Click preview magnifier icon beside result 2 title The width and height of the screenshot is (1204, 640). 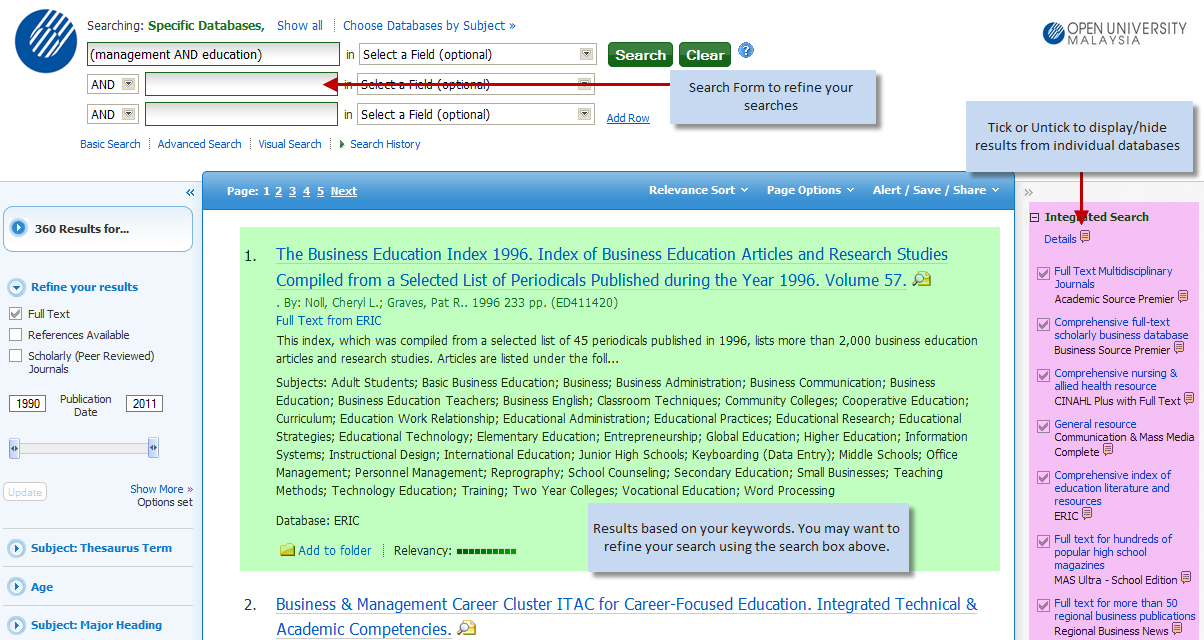[x=466, y=629]
